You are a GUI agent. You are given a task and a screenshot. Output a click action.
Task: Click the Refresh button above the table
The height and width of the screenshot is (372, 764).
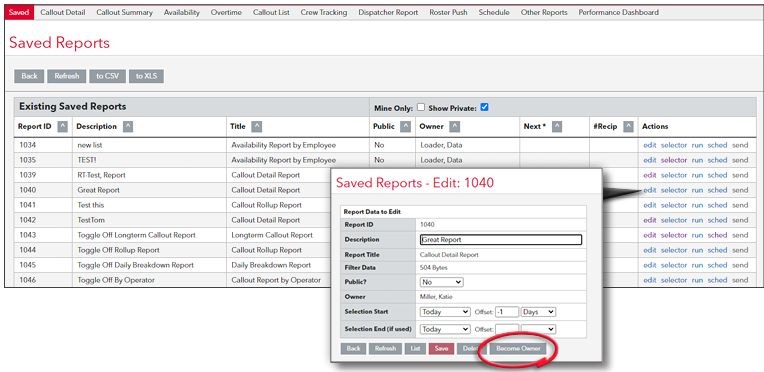[67, 76]
